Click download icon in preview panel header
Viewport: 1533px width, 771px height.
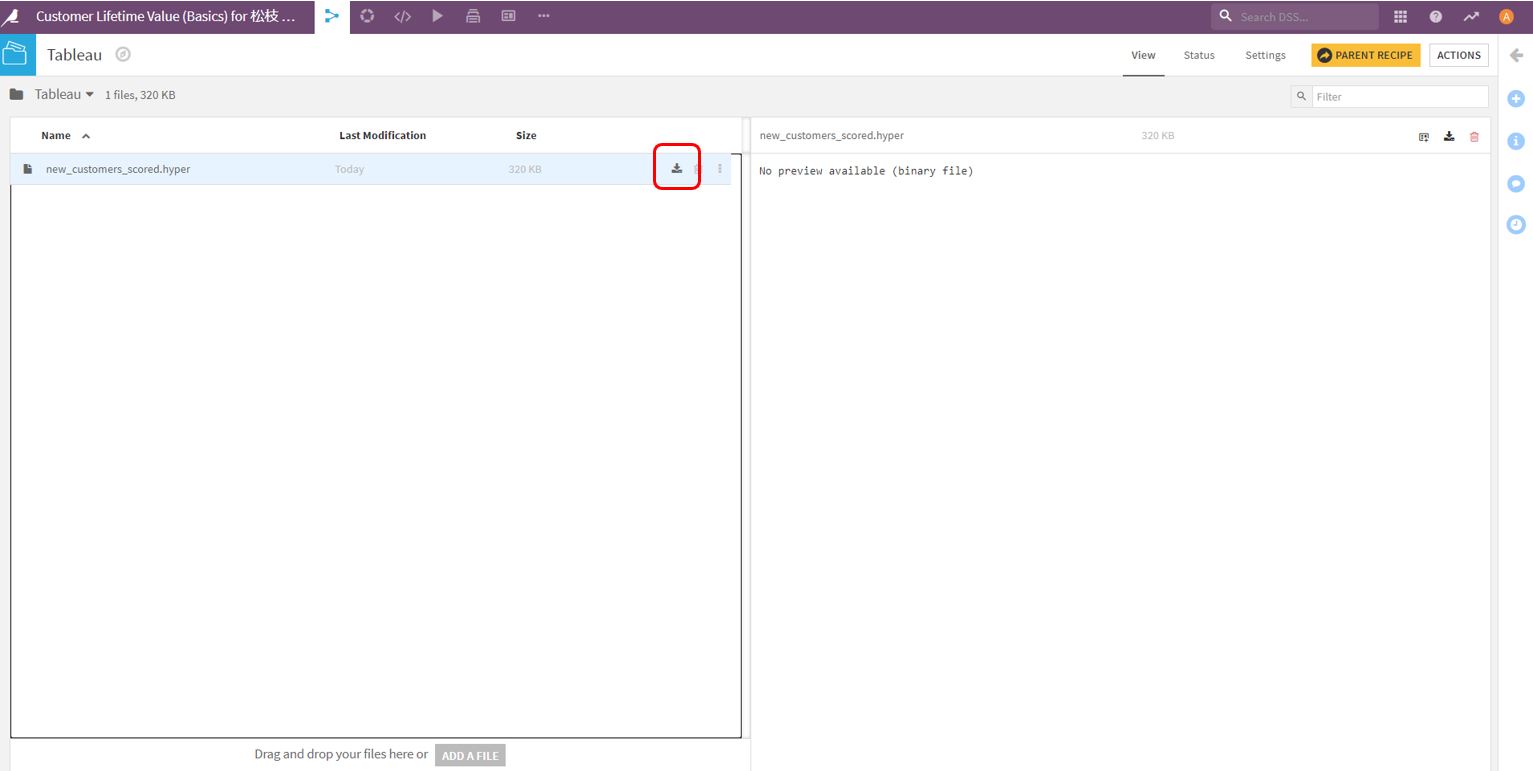click(1449, 136)
